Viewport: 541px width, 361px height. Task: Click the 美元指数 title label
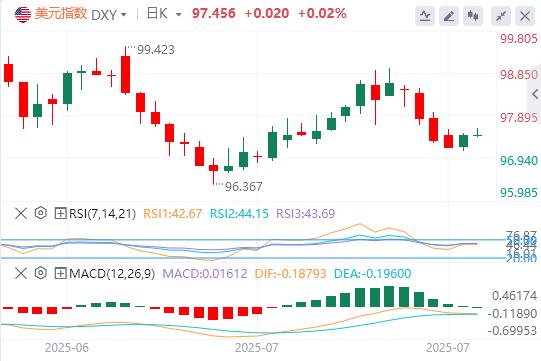(x=61, y=14)
